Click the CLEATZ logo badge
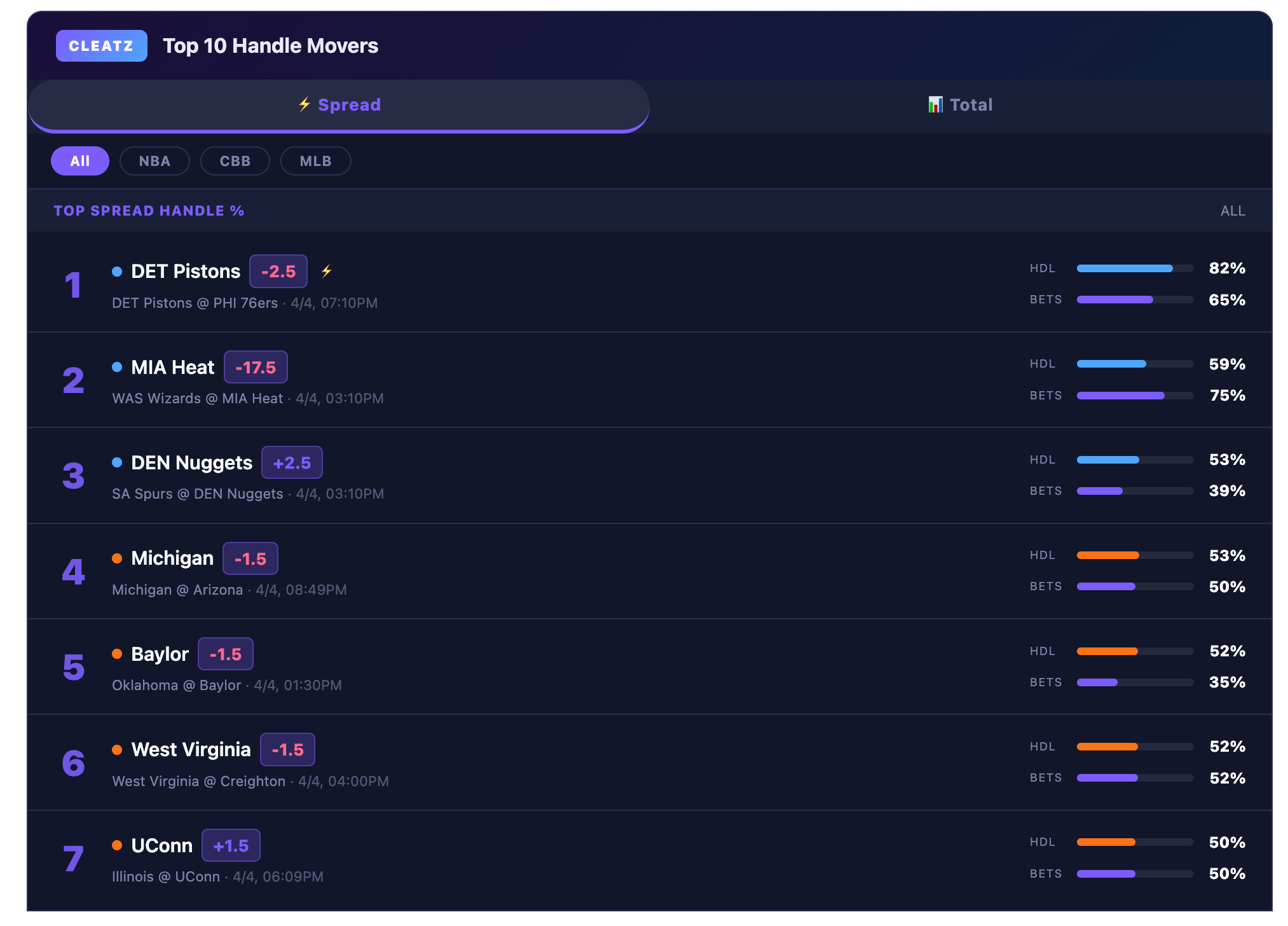 tap(101, 46)
